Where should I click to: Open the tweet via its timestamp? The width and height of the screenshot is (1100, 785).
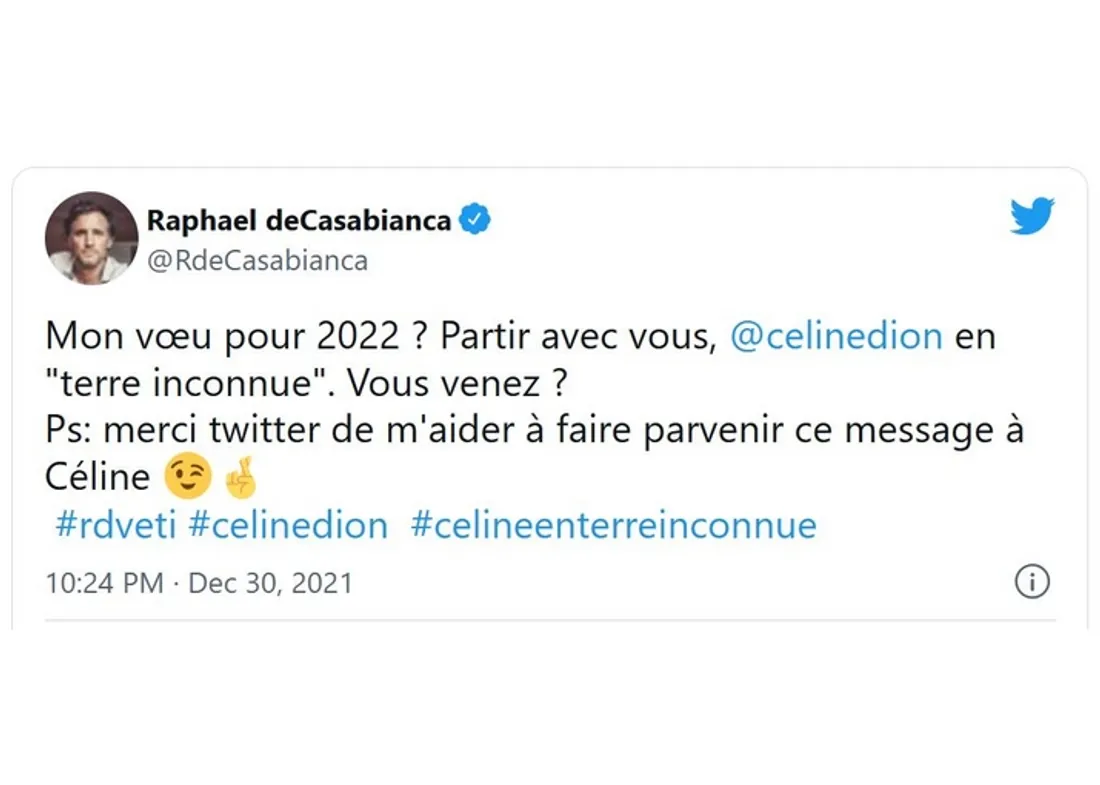click(x=198, y=582)
